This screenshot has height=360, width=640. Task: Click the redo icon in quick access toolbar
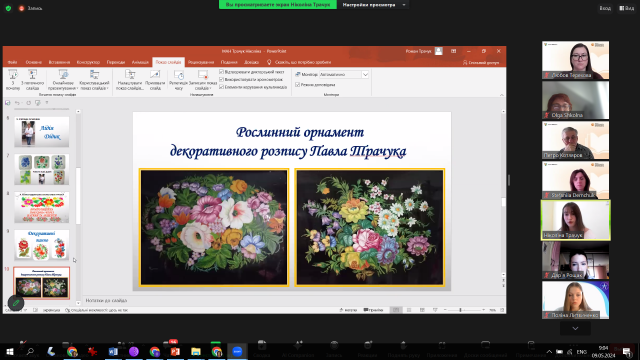point(28,103)
